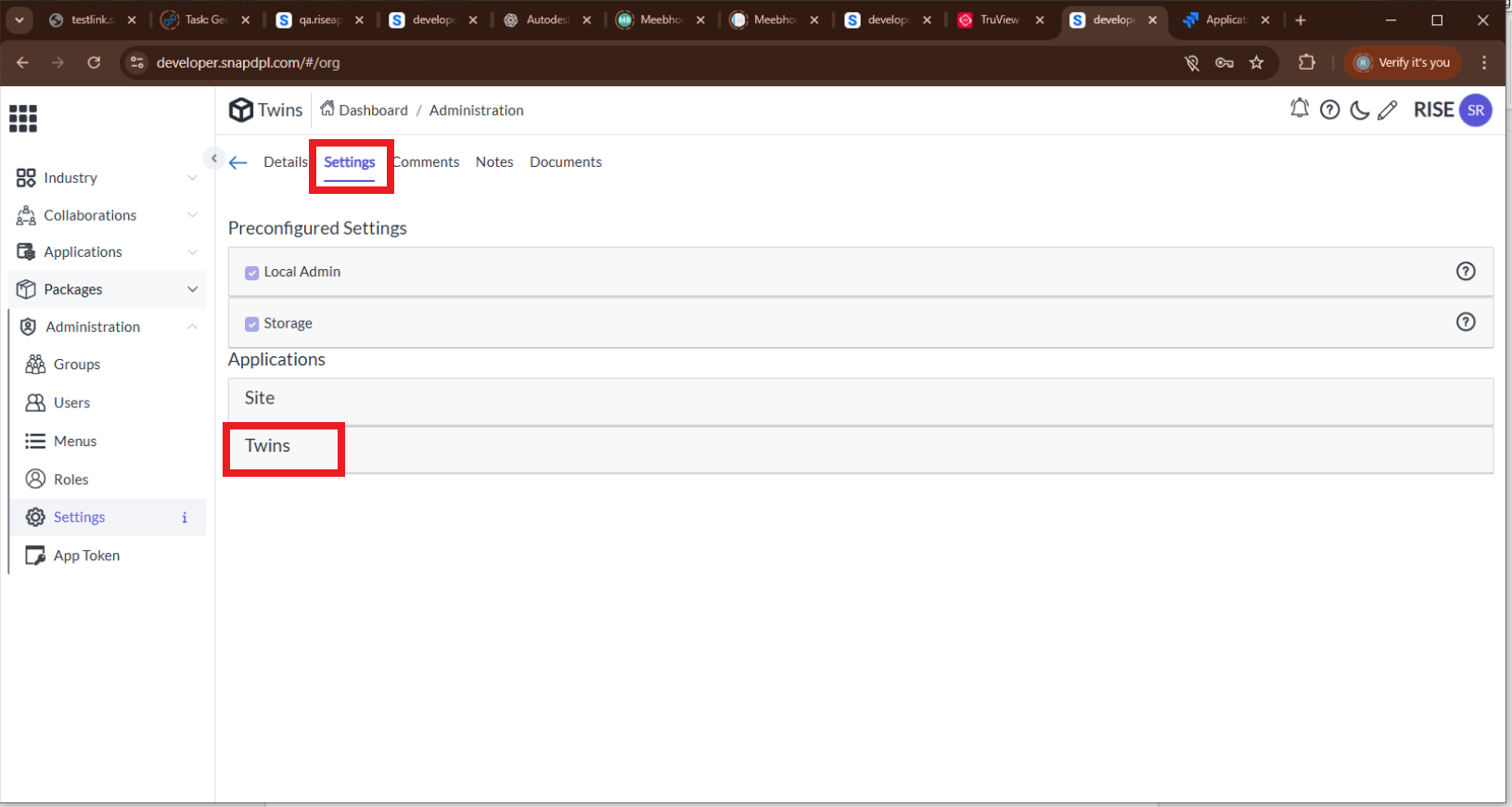Viewport: 1512px width, 807px height.
Task: Switch to the Comments tab
Action: [427, 161]
